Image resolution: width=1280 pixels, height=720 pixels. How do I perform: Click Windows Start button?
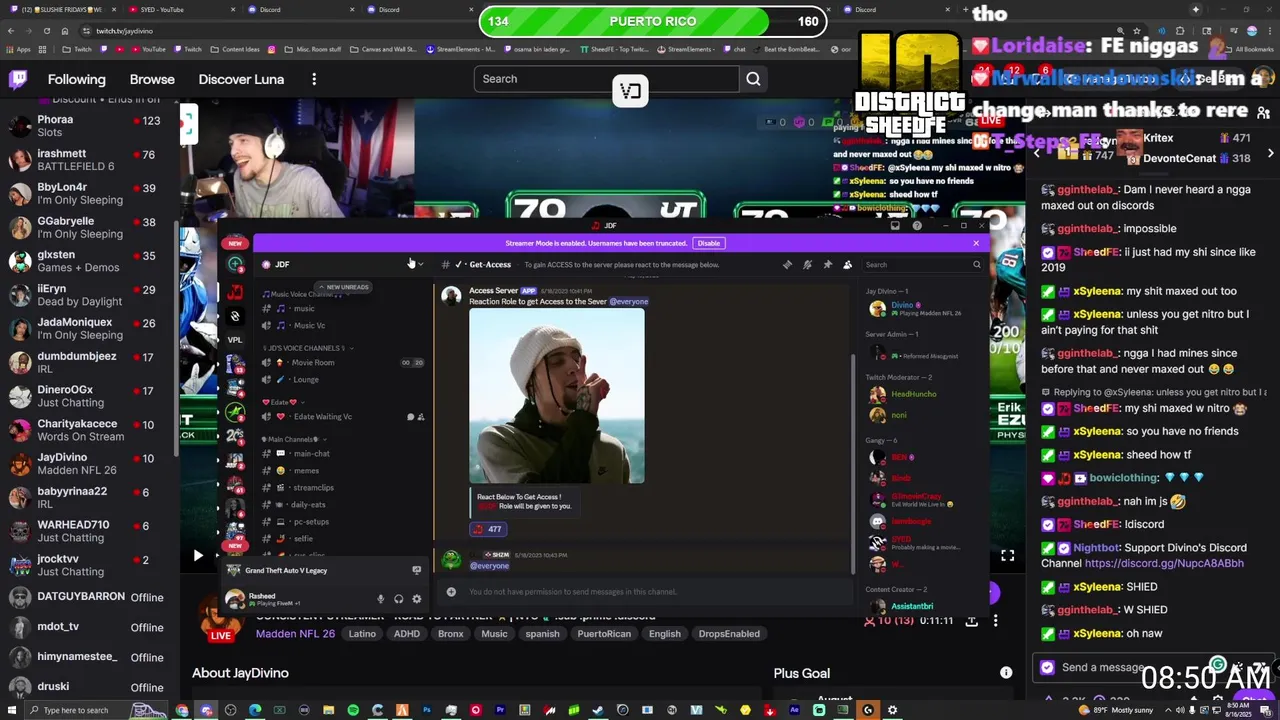(13, 710)
